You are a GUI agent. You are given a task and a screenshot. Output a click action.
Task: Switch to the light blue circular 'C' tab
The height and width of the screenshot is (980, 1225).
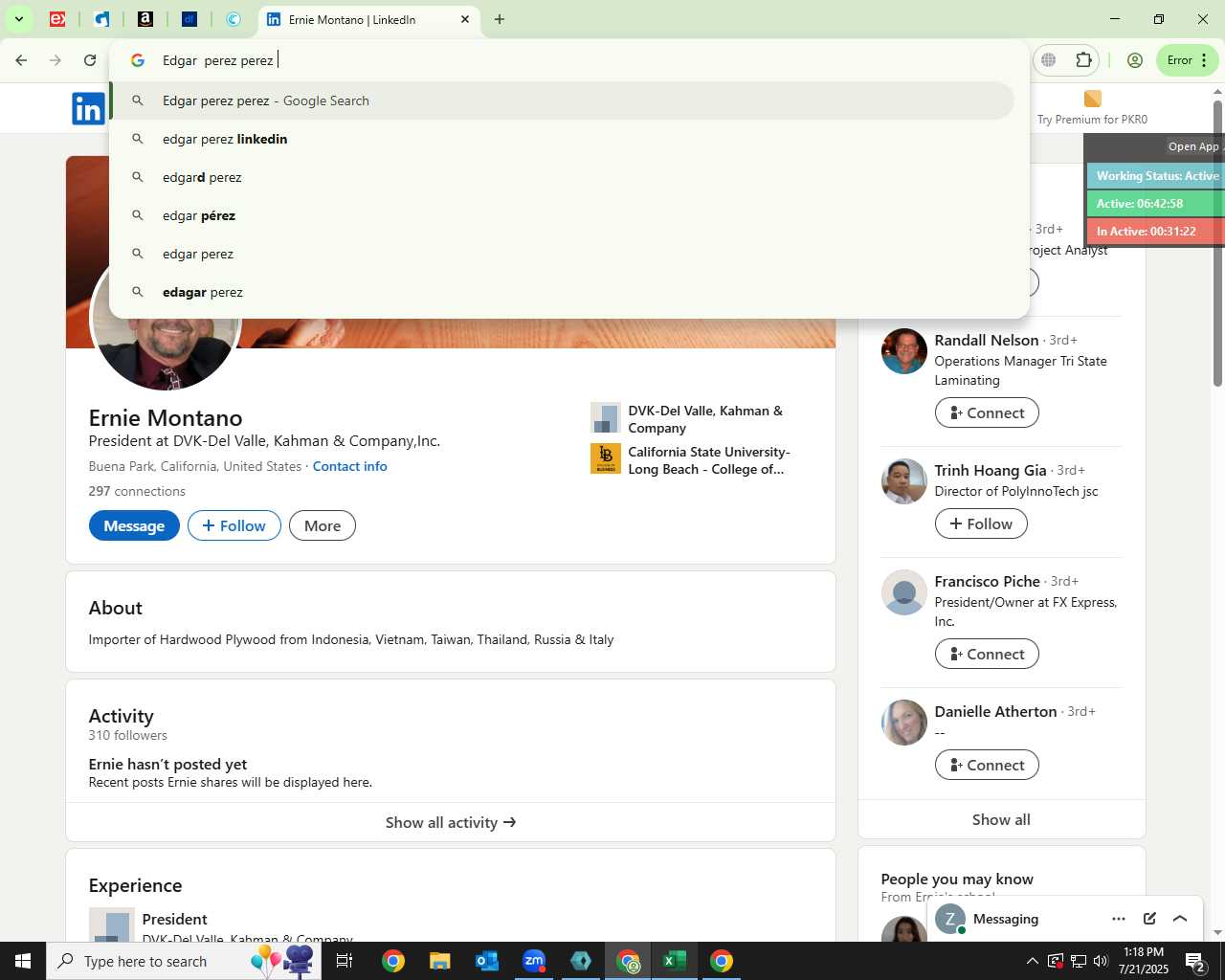[234, 19]
